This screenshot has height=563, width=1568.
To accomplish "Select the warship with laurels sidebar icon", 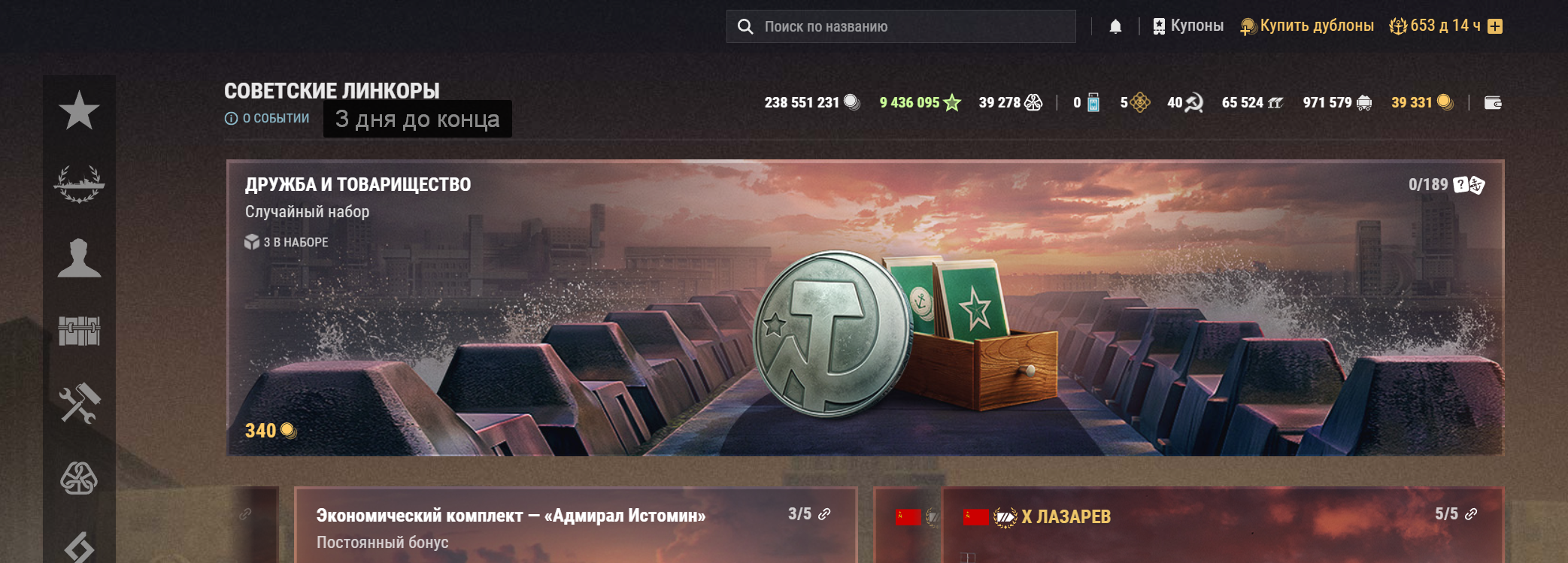I will (79, 184).
